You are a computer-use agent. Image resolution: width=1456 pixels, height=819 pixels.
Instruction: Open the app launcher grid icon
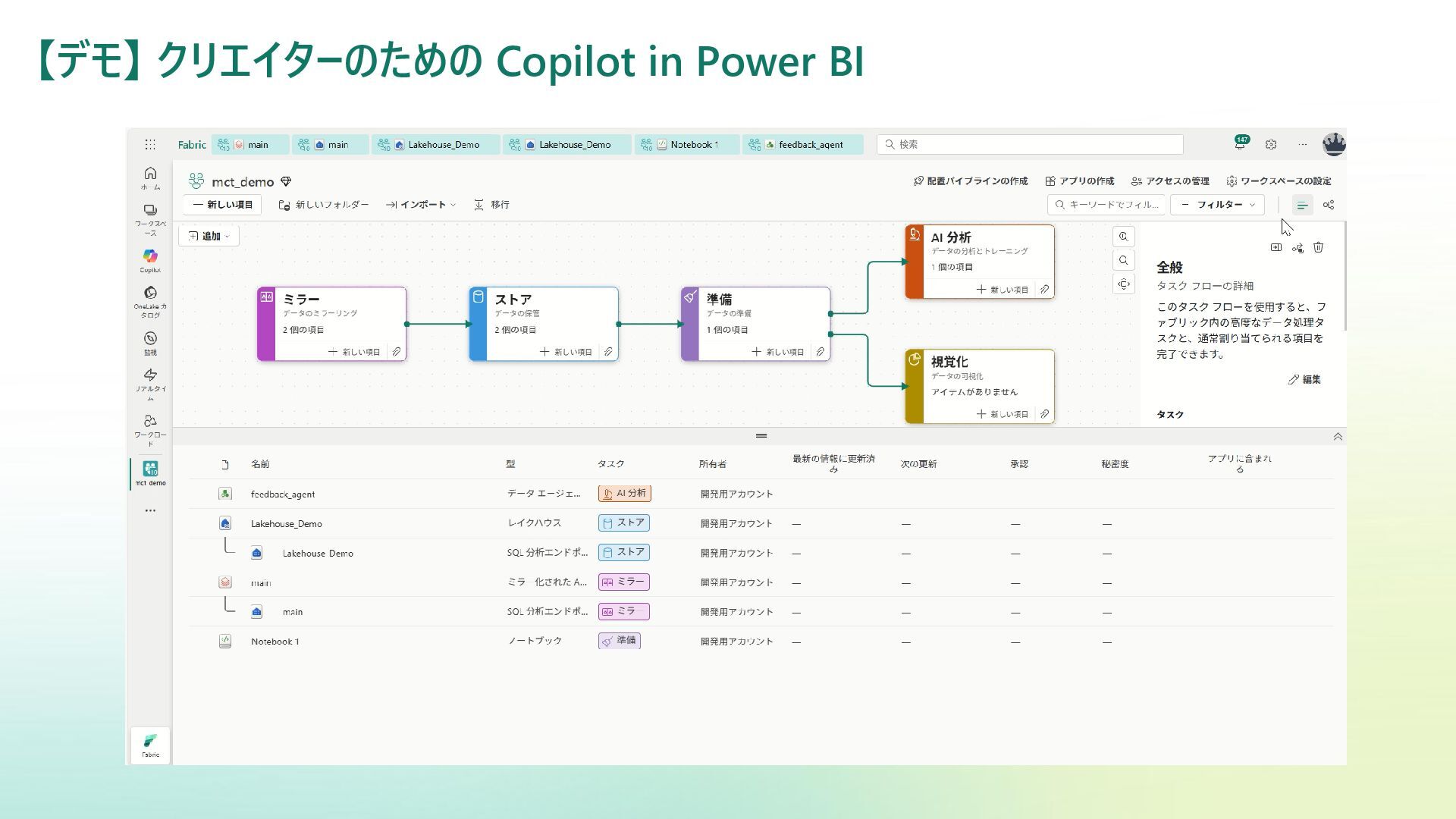coord(150,144)
